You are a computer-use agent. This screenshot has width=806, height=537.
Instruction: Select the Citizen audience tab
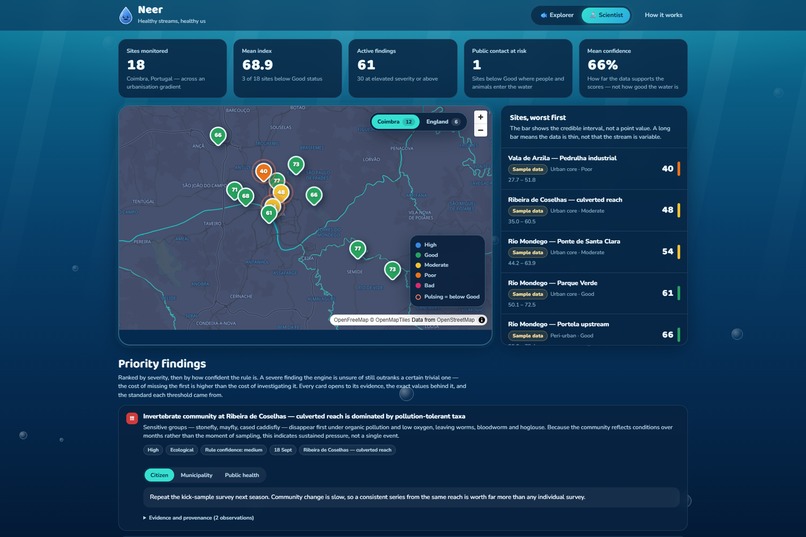159,475
